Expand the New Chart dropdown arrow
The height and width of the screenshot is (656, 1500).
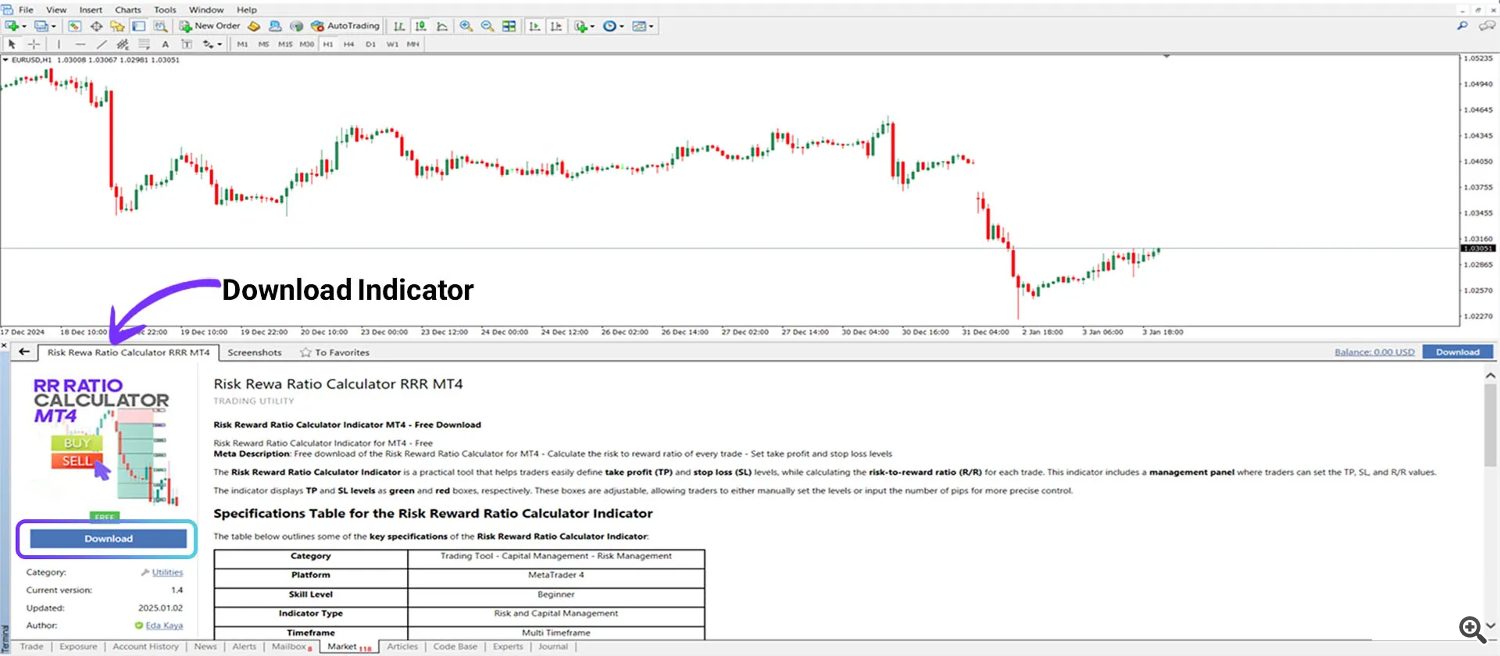(25, 25)
